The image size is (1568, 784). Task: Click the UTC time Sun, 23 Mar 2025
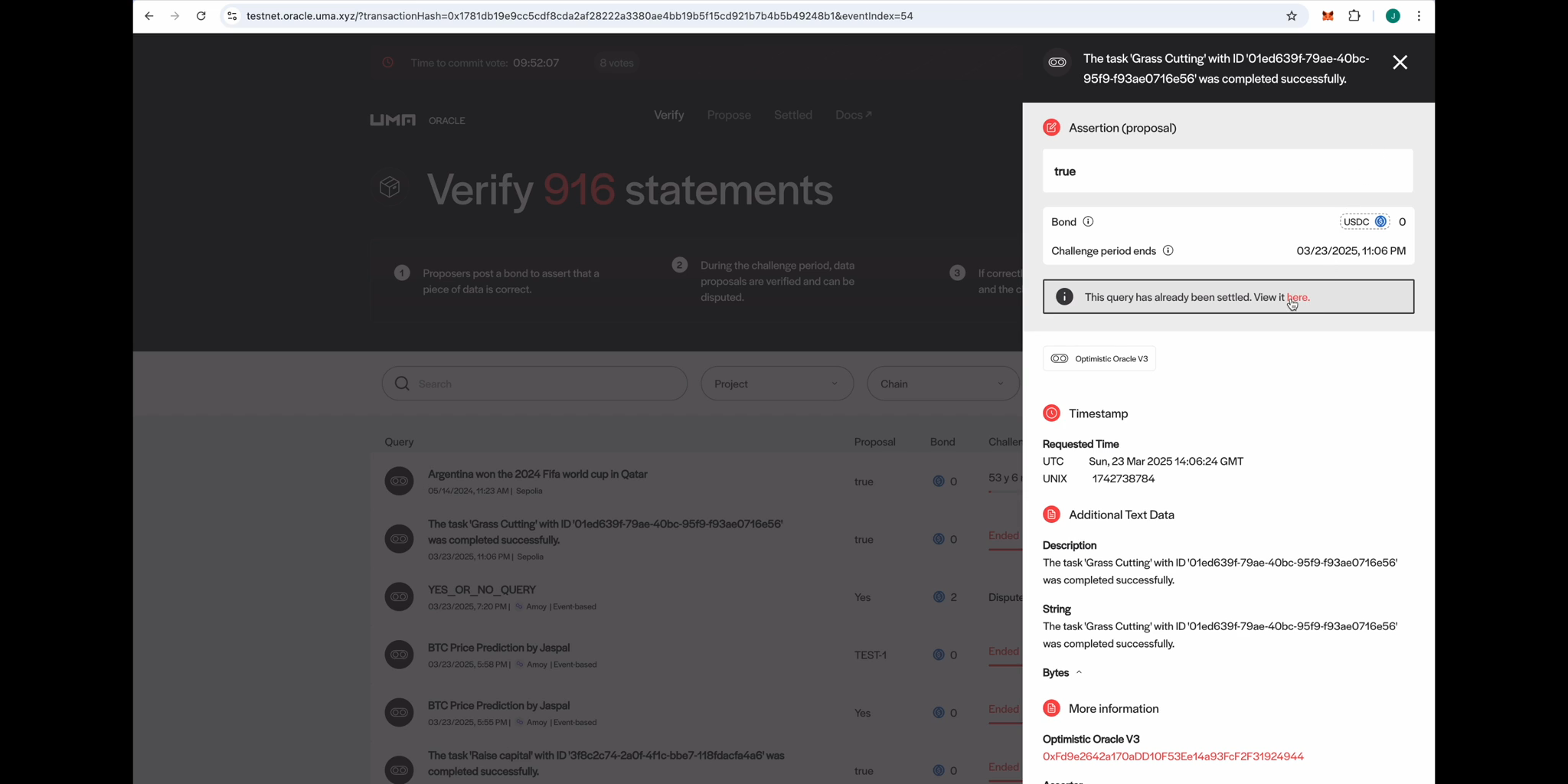coord(1165,462)
